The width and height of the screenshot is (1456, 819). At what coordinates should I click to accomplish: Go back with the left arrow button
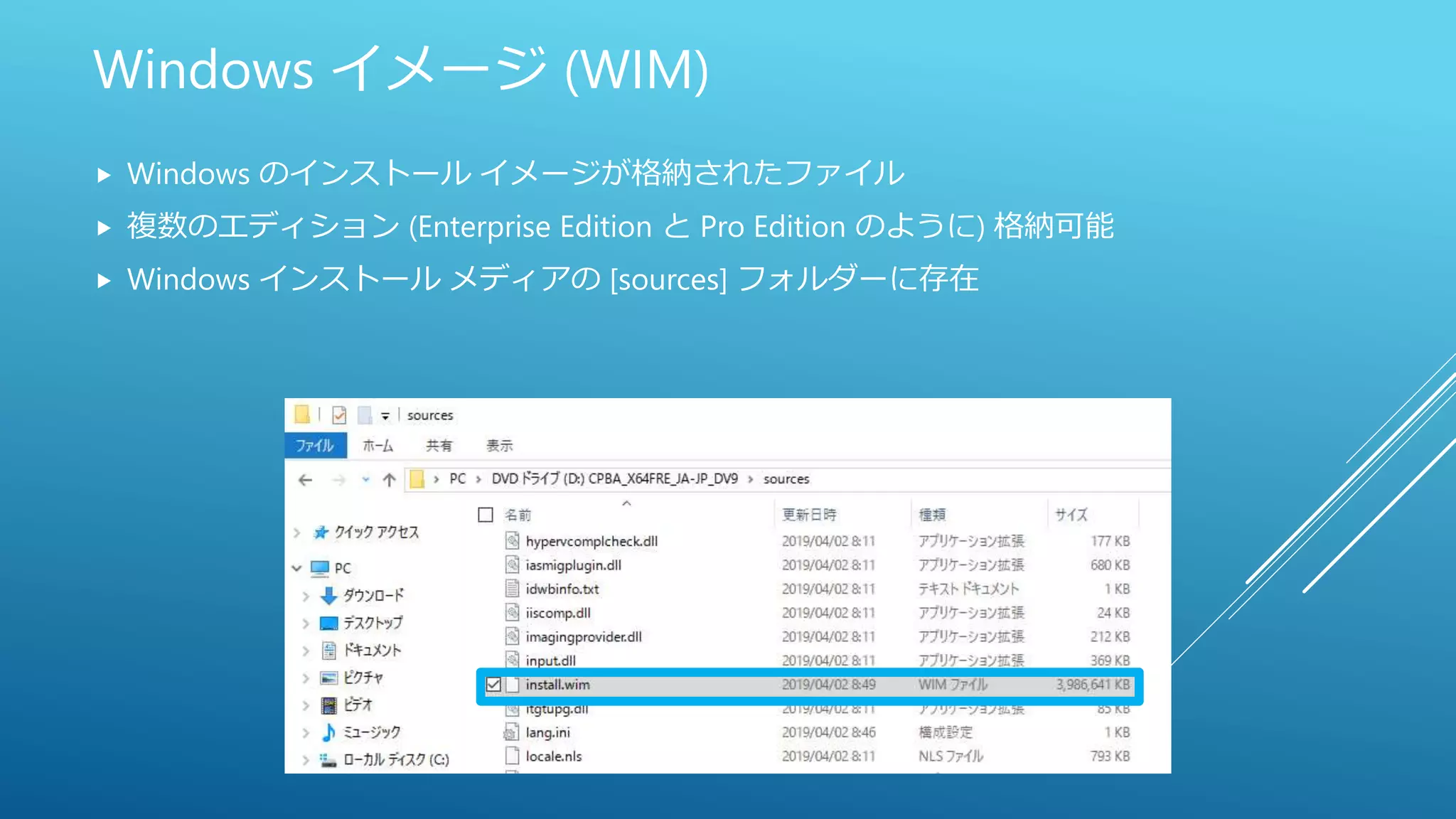pos(306,480)
